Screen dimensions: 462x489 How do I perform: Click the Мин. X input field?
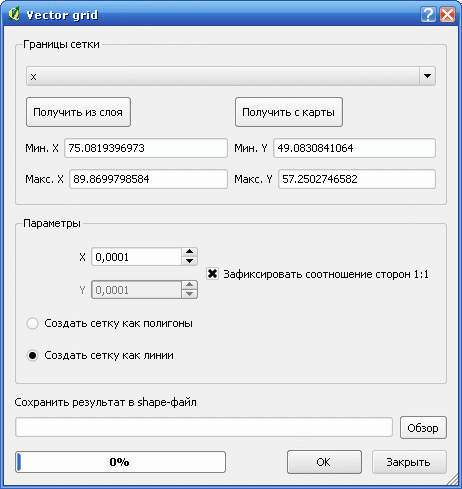click(146, 148)
